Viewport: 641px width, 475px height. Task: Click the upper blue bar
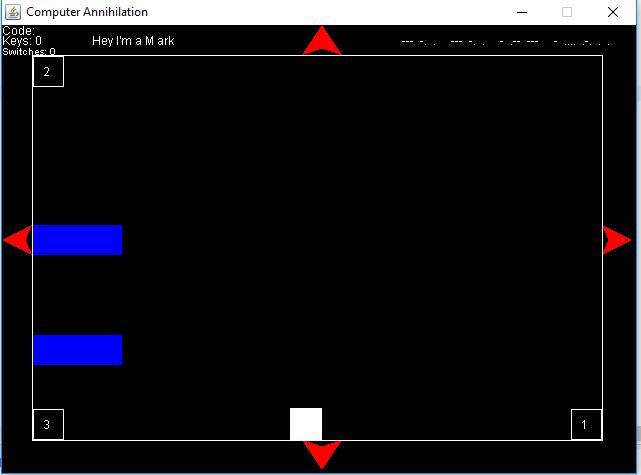coord(78,240)
